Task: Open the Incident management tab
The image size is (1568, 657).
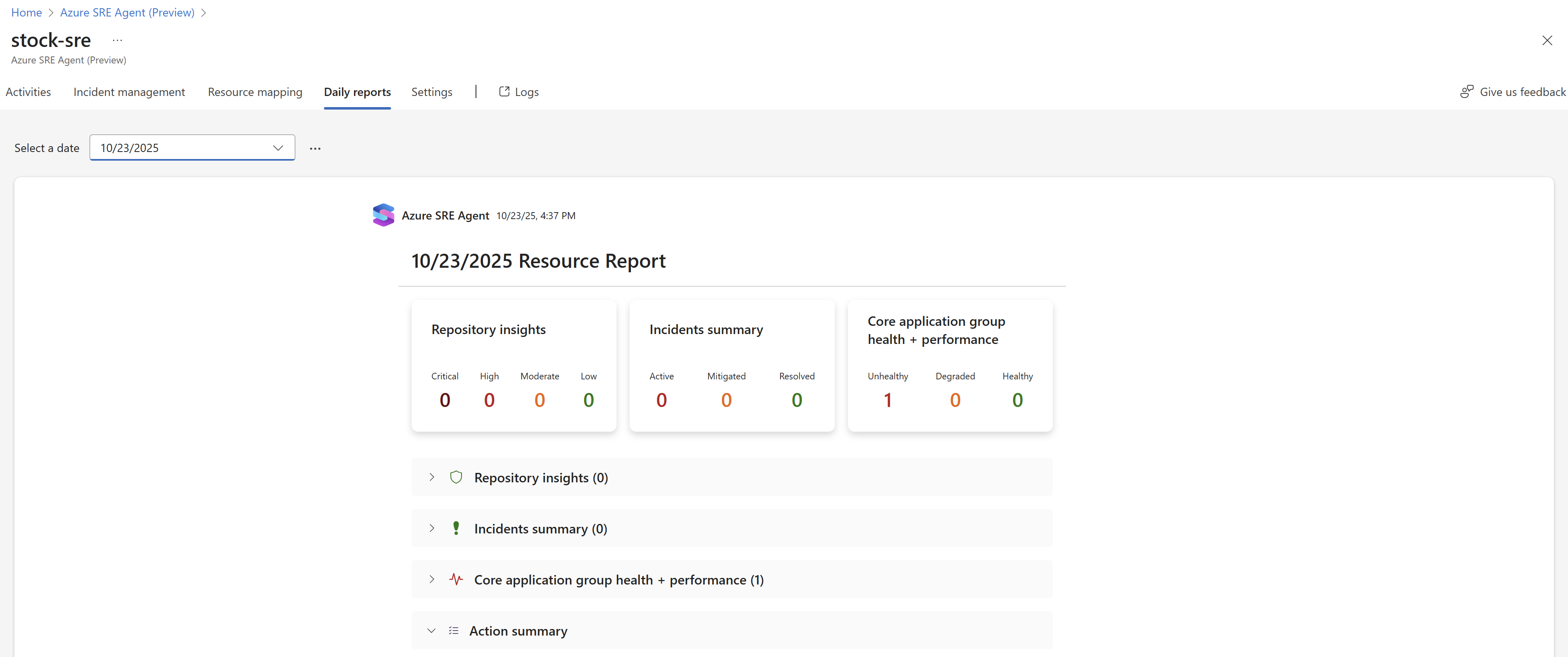Action: click(x=129, y=92)
